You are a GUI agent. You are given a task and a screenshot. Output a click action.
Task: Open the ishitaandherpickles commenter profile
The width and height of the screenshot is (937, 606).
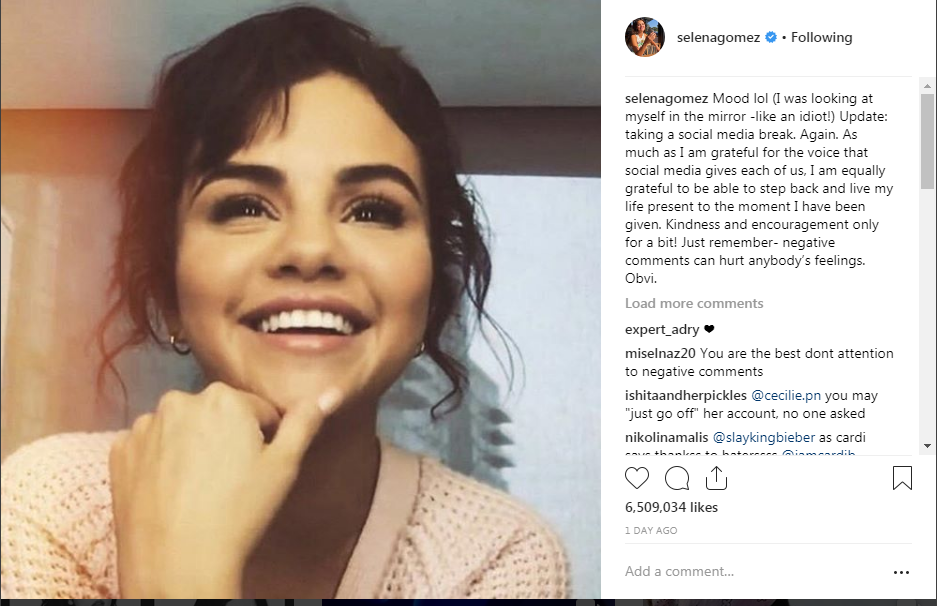pos(686,396)
